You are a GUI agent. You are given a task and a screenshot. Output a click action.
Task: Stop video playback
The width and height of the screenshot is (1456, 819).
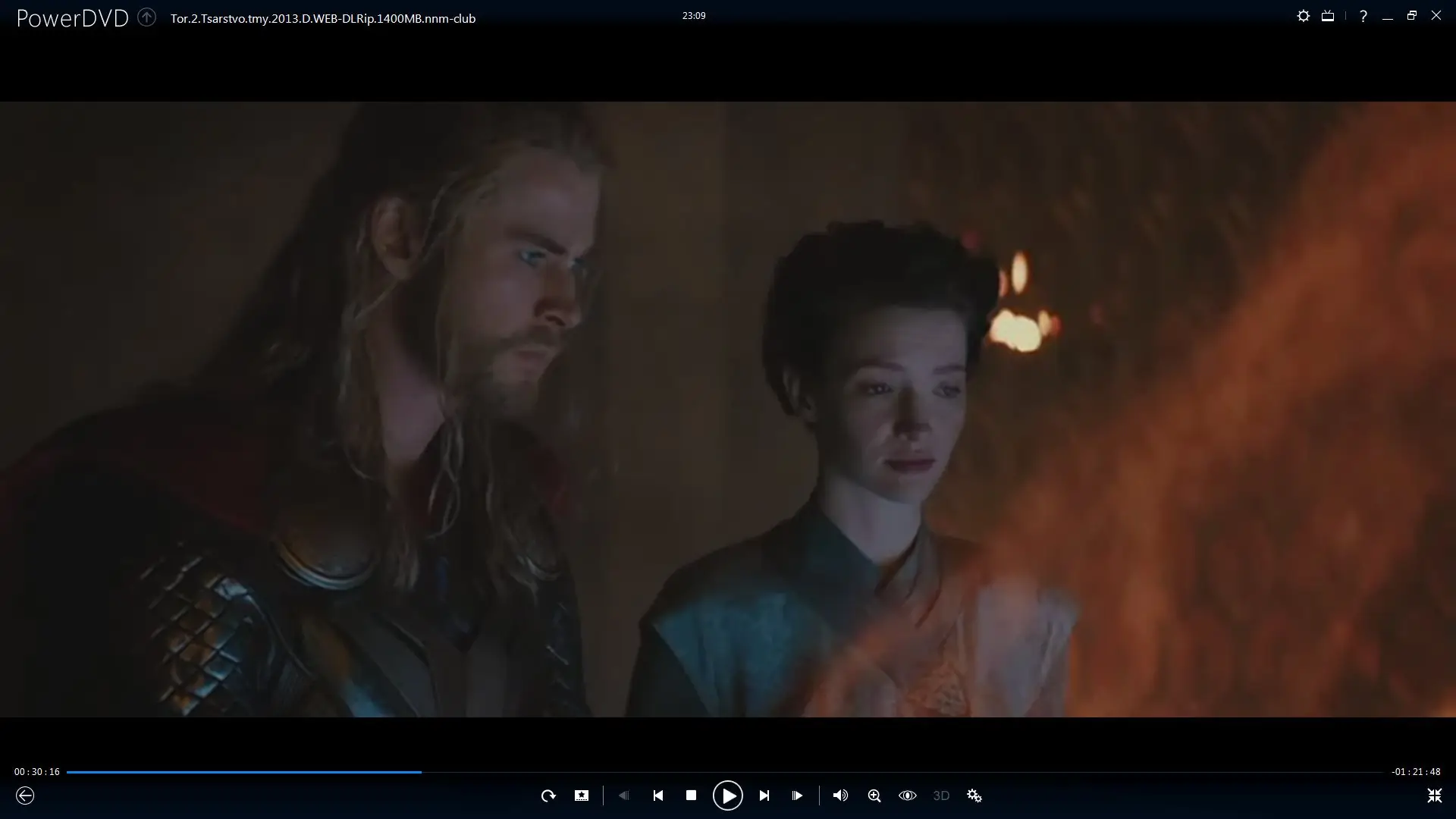[691, 795]
